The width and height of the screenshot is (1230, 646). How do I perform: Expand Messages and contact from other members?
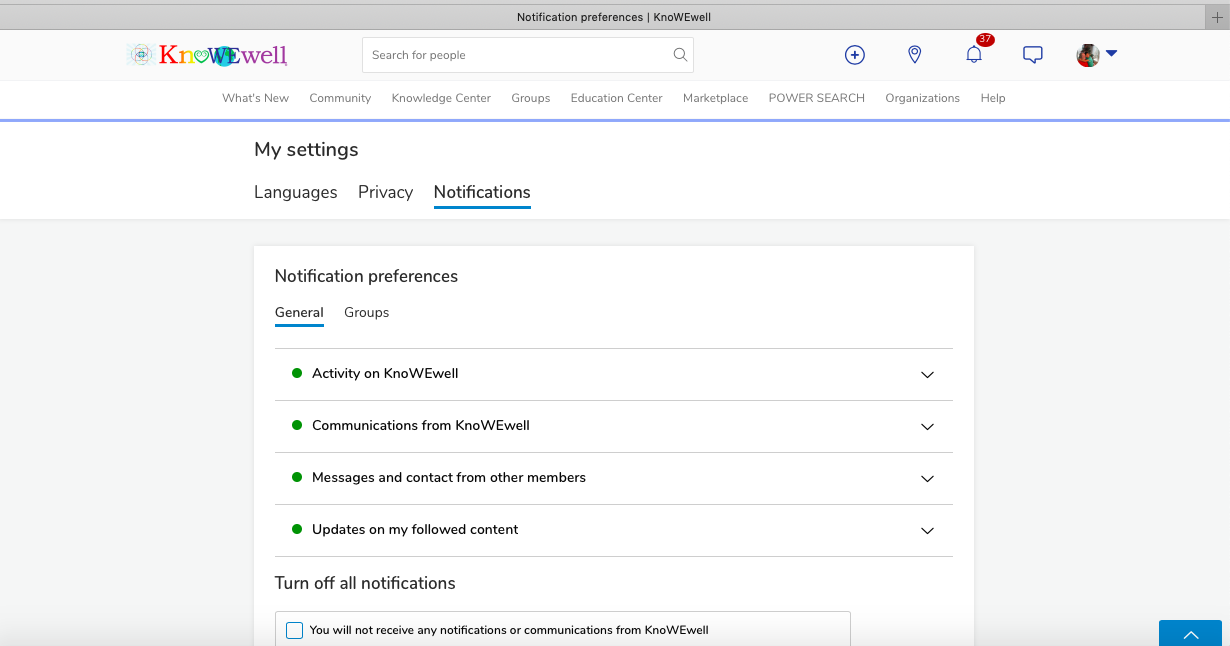(614, 478)
